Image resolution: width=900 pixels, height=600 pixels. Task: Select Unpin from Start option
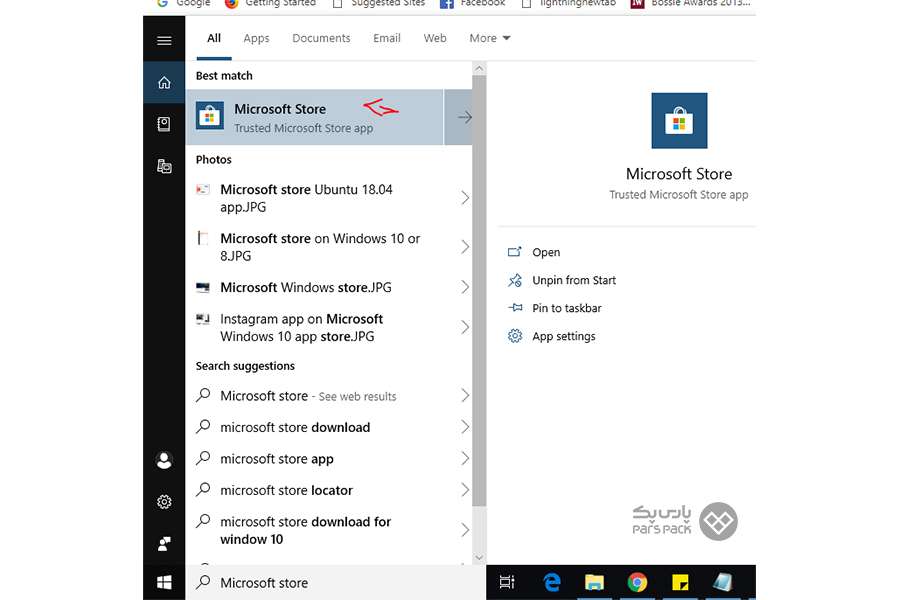coord(573,281)
